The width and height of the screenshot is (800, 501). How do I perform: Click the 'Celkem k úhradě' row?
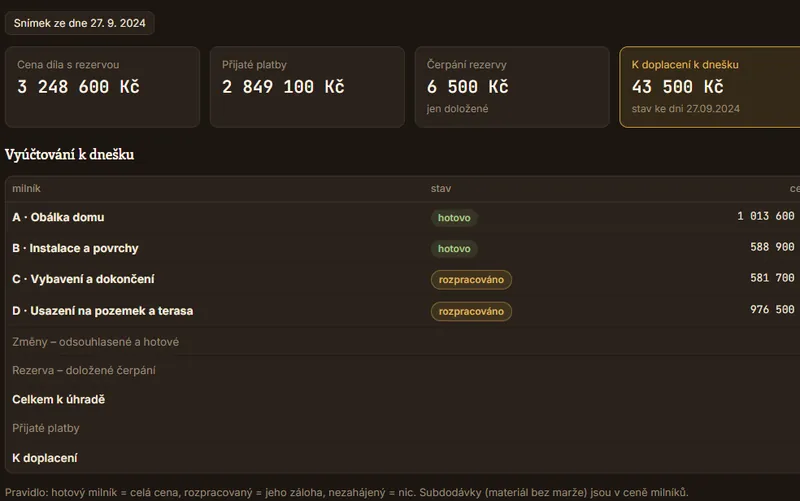pos(403,399)
